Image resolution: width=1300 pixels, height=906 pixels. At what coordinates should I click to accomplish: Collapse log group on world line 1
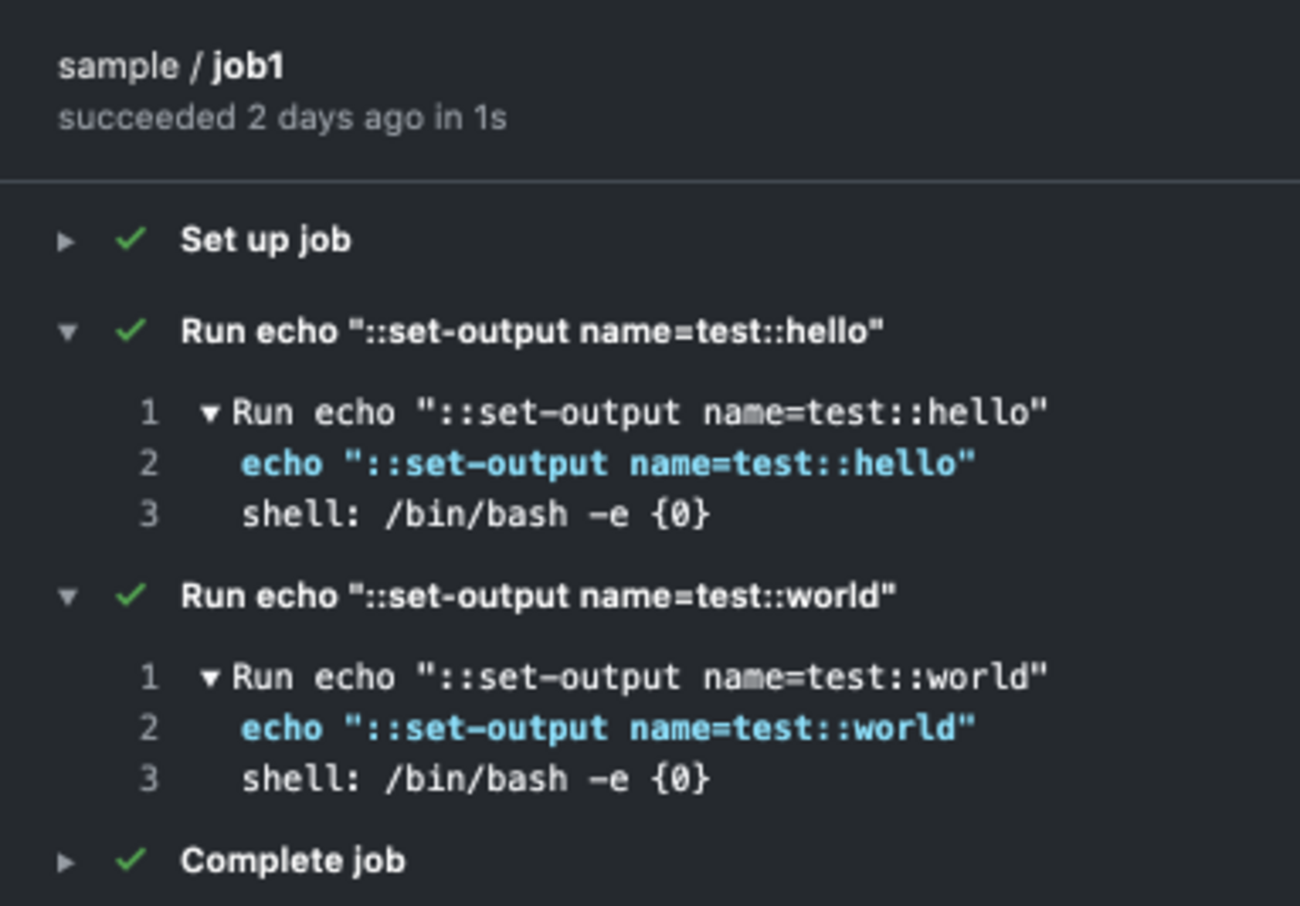(210, 678)
